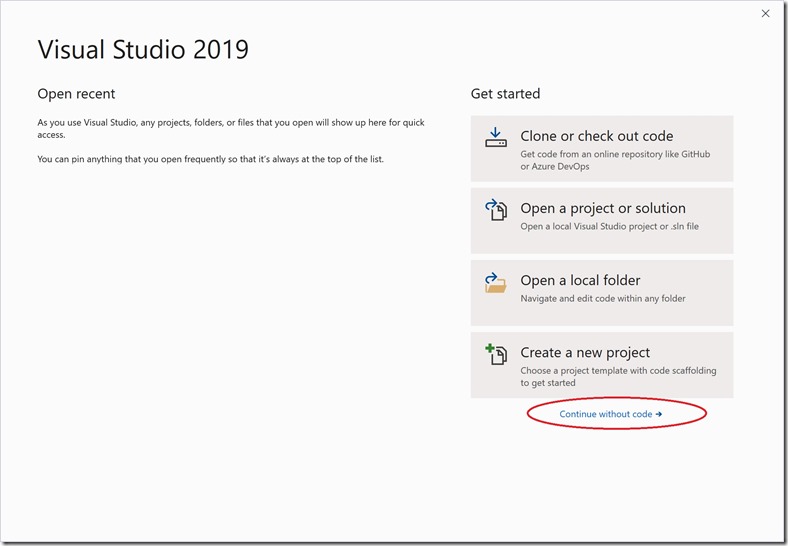
Task: Click the Open recent heading
Action: pyautogui.click(x=76, y=94)
